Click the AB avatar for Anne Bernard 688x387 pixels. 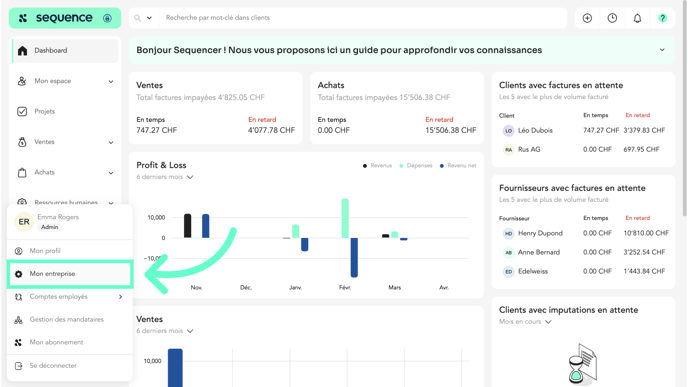click(x=508, y=252)
